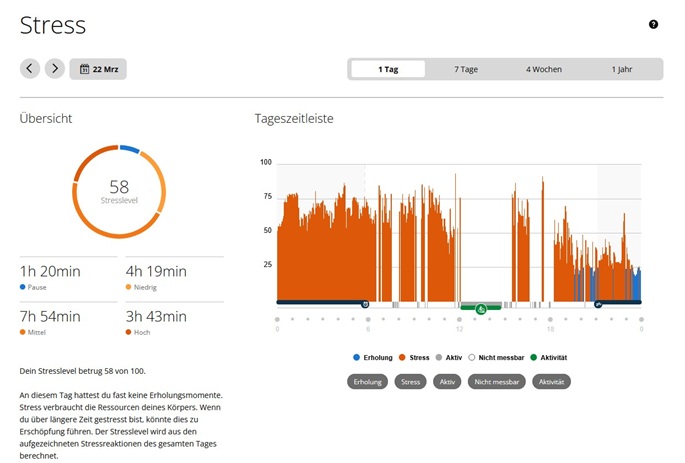Click the sleep start icon near 20 o'clock
Image resolution: width=685 pixels, height=463 pixels.
click(598, 303)
